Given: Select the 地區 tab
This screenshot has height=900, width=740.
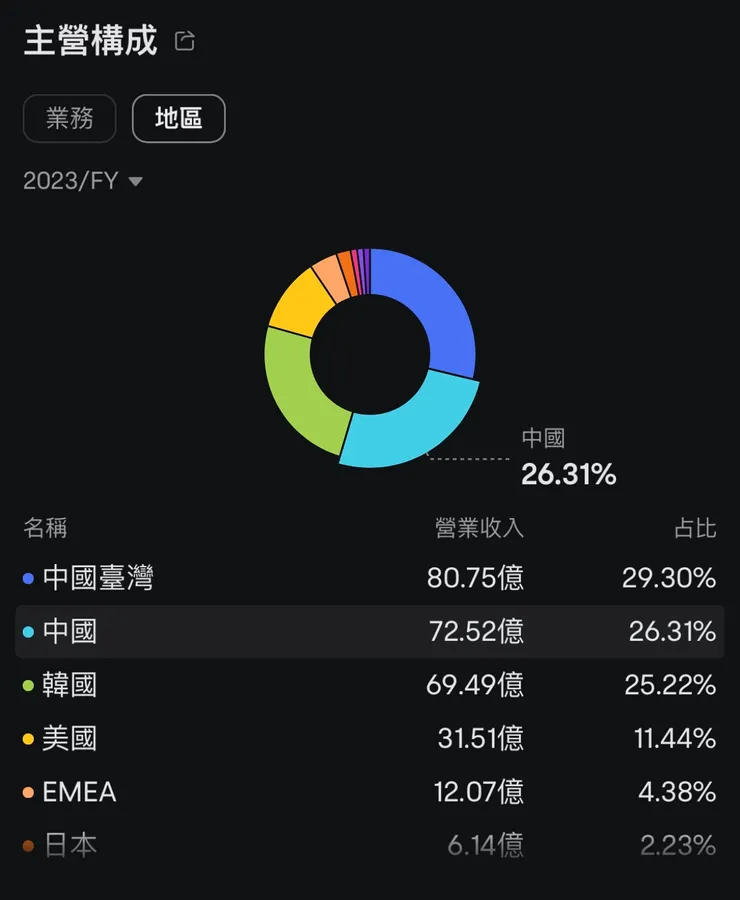Looking at the screenshot, I should (178, 118).
